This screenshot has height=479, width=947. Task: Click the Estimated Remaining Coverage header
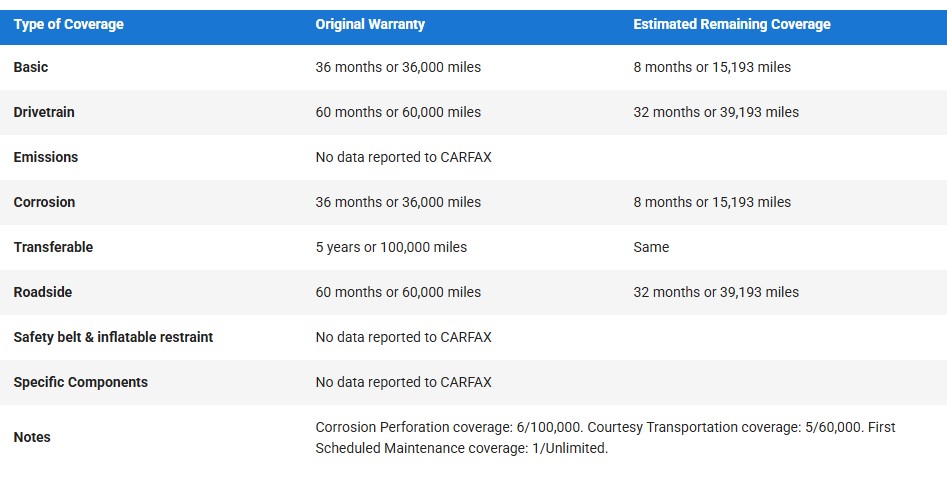pos(731,24)
